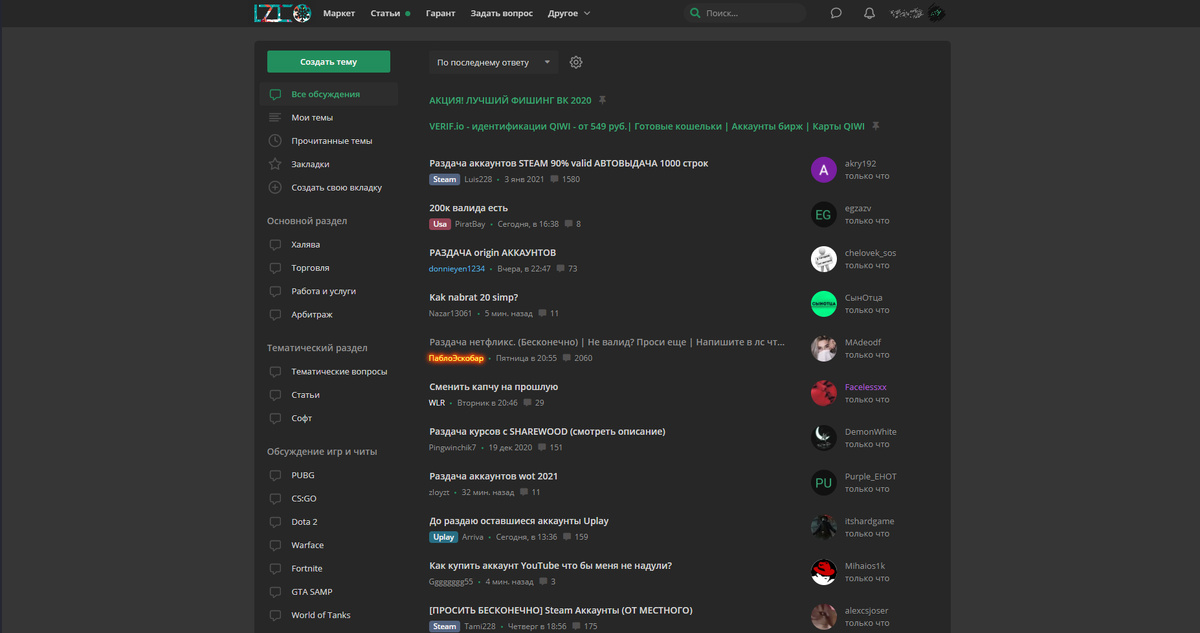Click pin icon next to VERIF.io thread
The height and width of the screenshot is (633, 1200).
[875, 126]
